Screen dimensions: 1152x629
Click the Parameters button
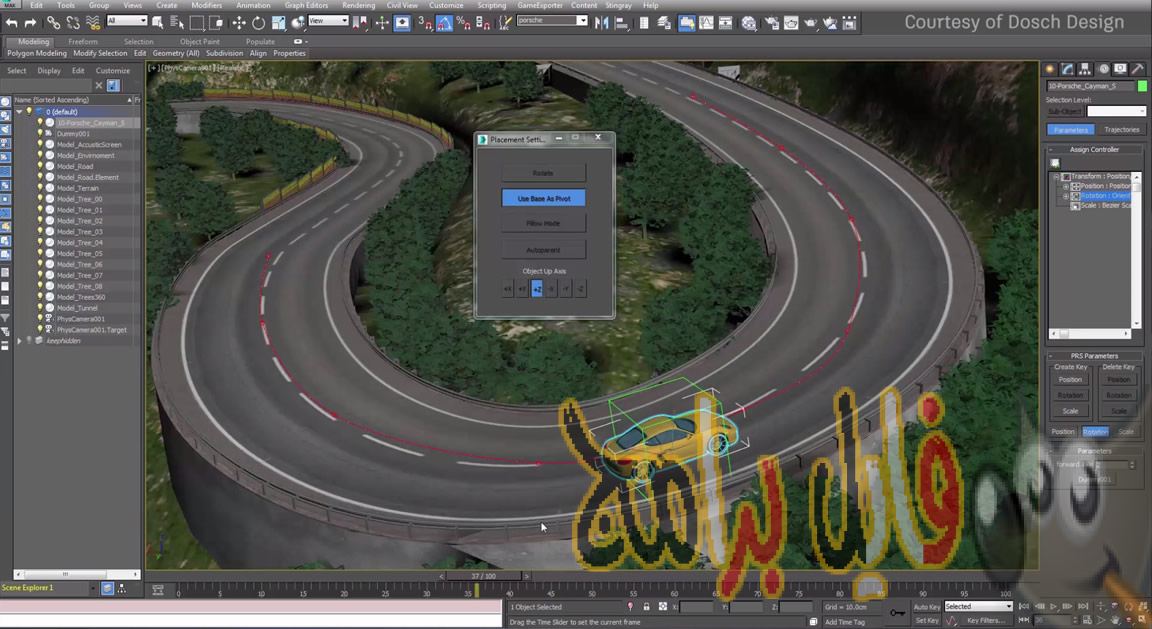(1070, 129)
